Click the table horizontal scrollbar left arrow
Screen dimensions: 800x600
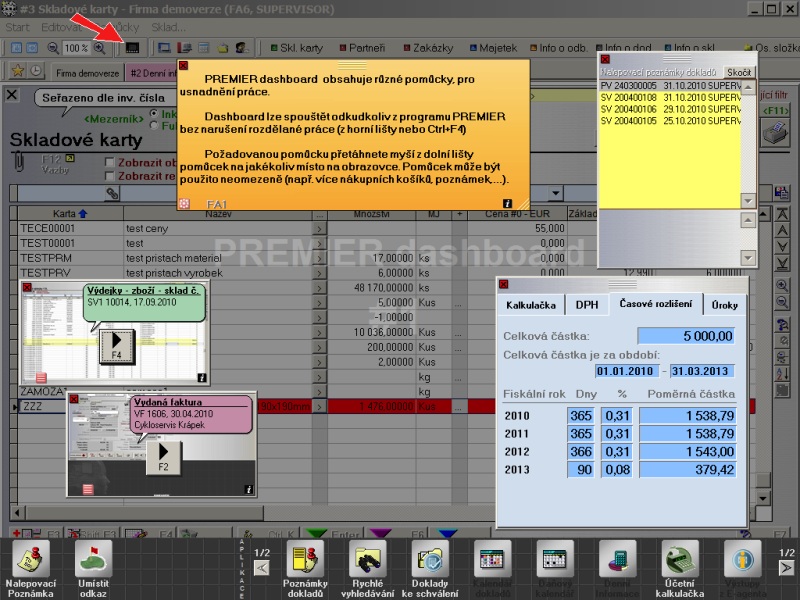(x=17, y=512)
